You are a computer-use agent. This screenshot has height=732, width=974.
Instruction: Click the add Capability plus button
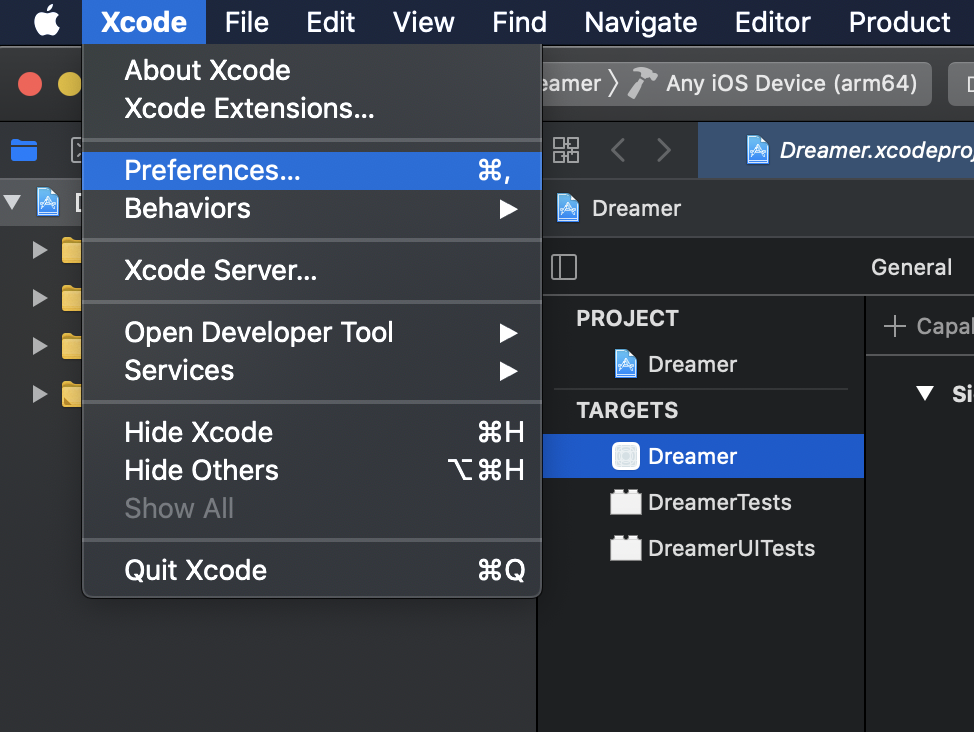tap(894, 326)
